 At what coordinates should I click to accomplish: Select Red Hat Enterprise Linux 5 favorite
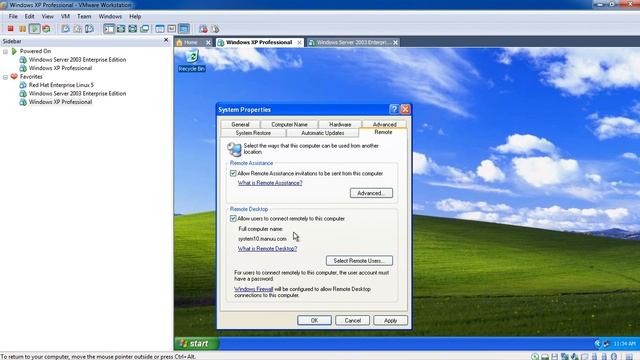(x=61, y=85)
